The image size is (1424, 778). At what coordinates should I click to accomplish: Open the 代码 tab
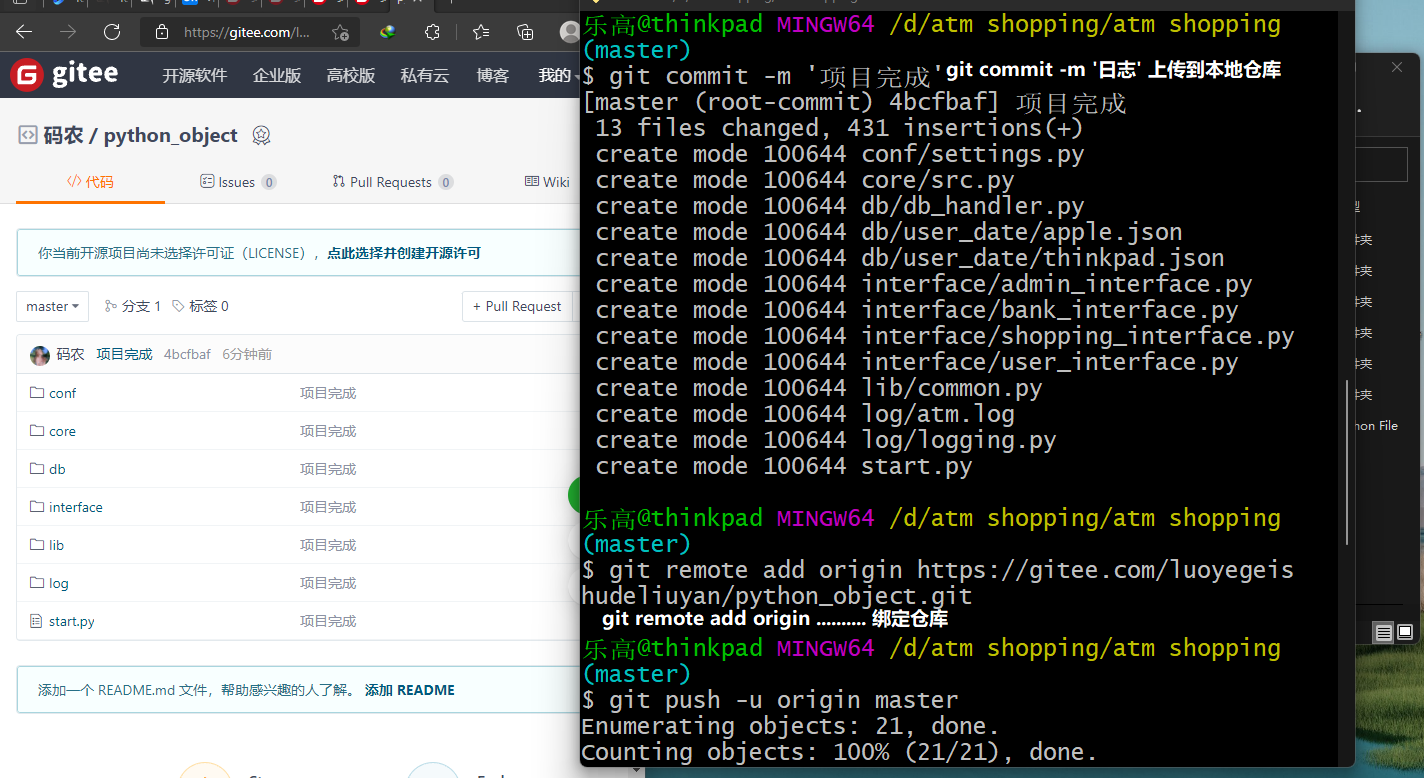[90, 182]
